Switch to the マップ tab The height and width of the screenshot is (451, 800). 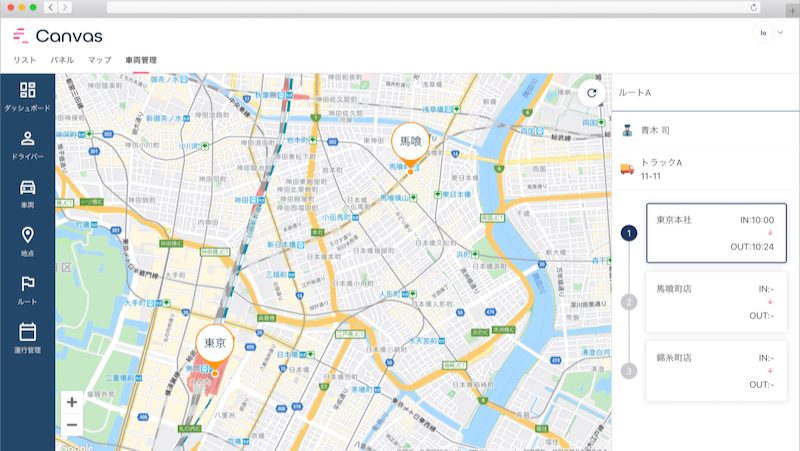pos(99,61)
